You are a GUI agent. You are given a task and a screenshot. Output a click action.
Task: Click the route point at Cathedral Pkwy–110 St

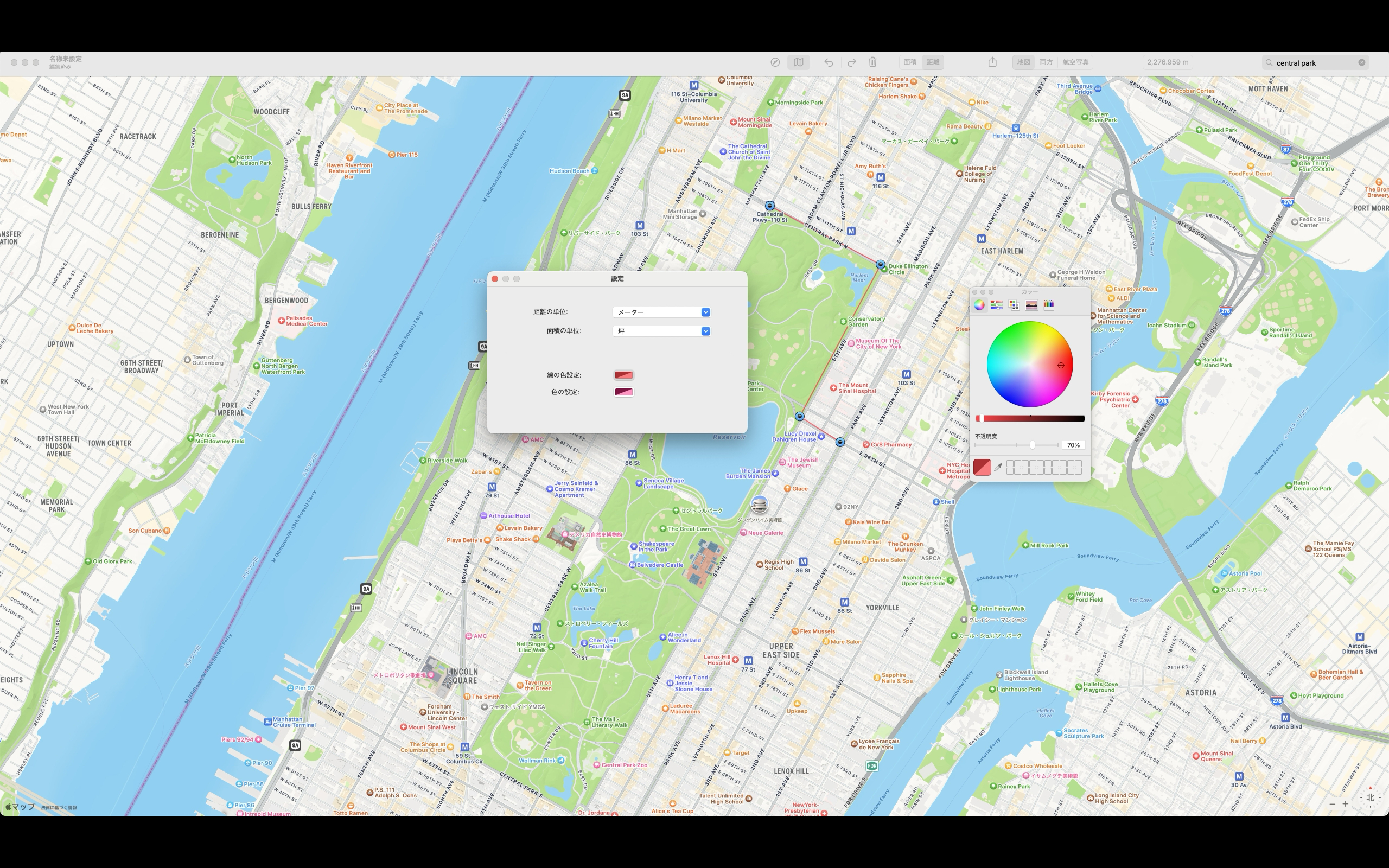click(770, 206)
